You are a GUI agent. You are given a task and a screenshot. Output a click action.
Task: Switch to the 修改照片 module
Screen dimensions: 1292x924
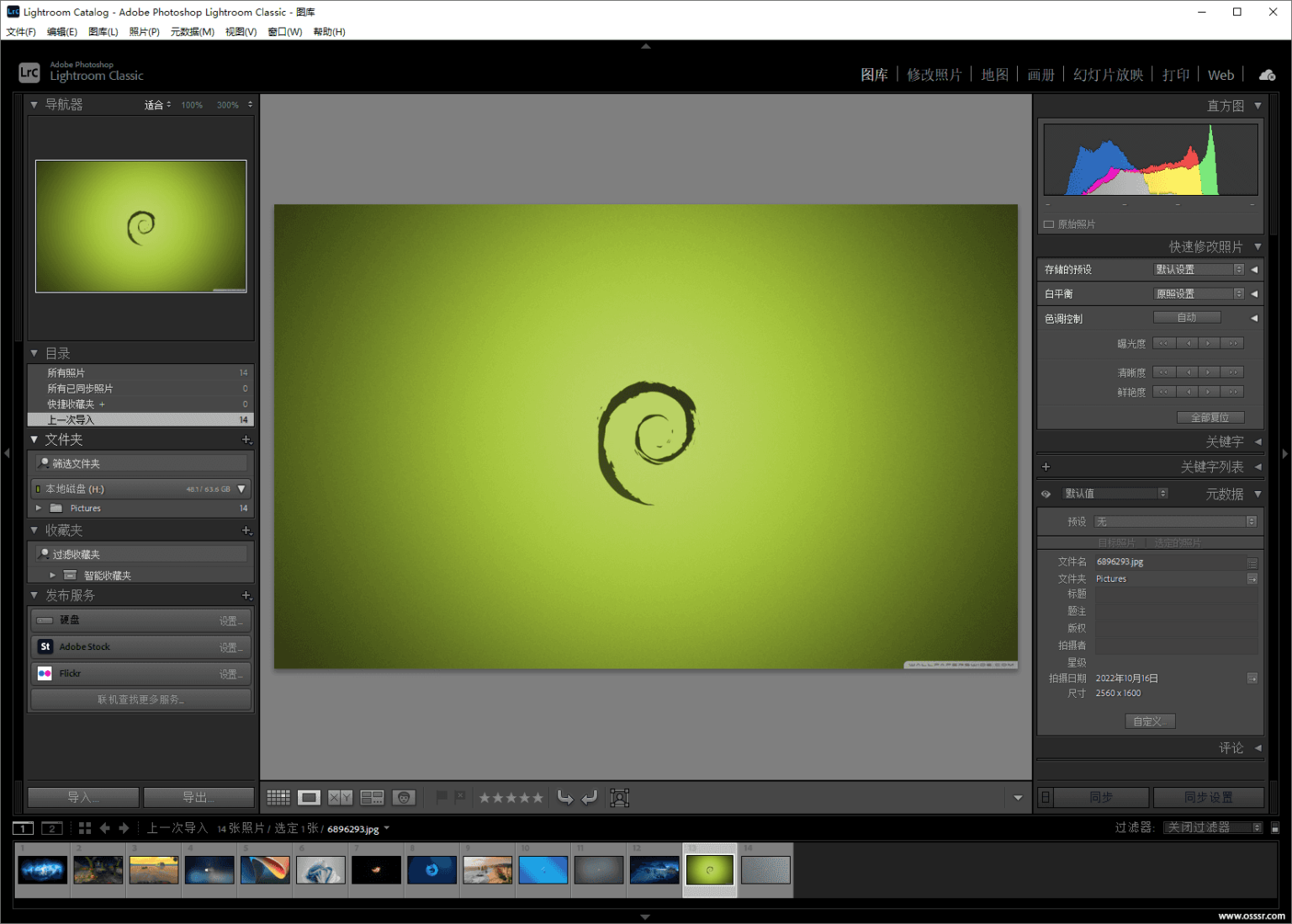tap(934, 75)
